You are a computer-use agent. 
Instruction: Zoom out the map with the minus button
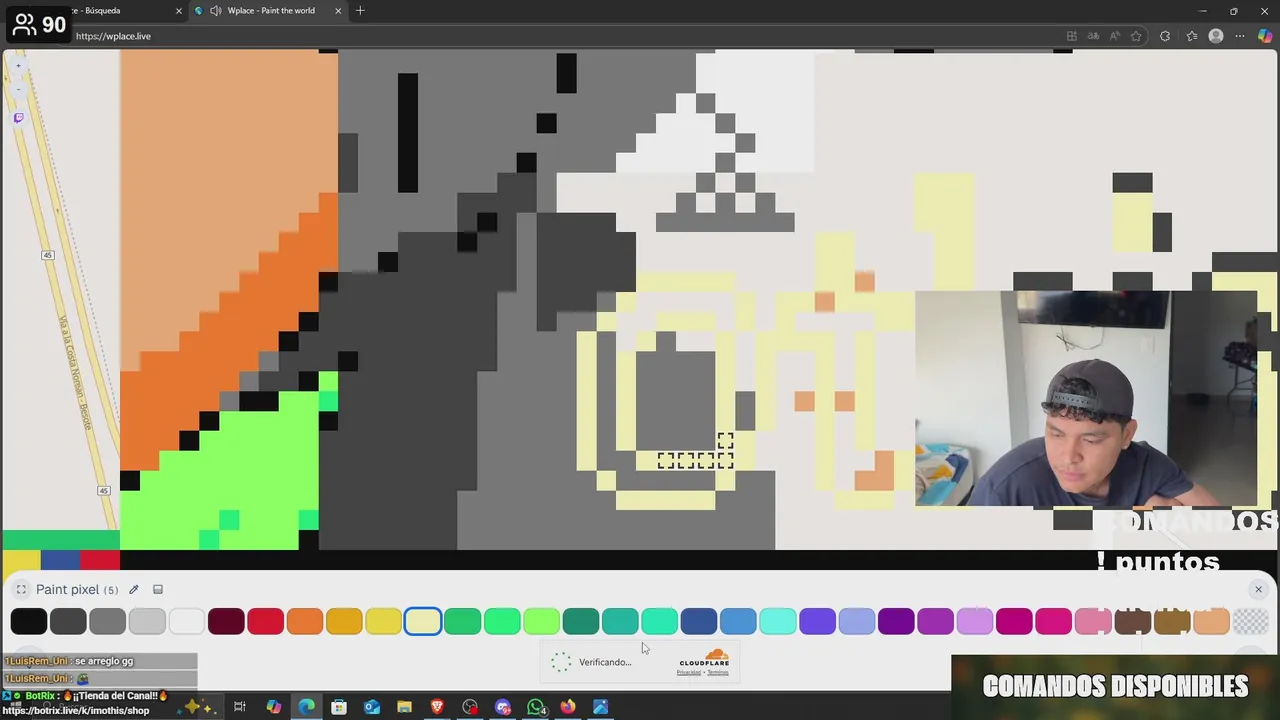coord(18,89)
